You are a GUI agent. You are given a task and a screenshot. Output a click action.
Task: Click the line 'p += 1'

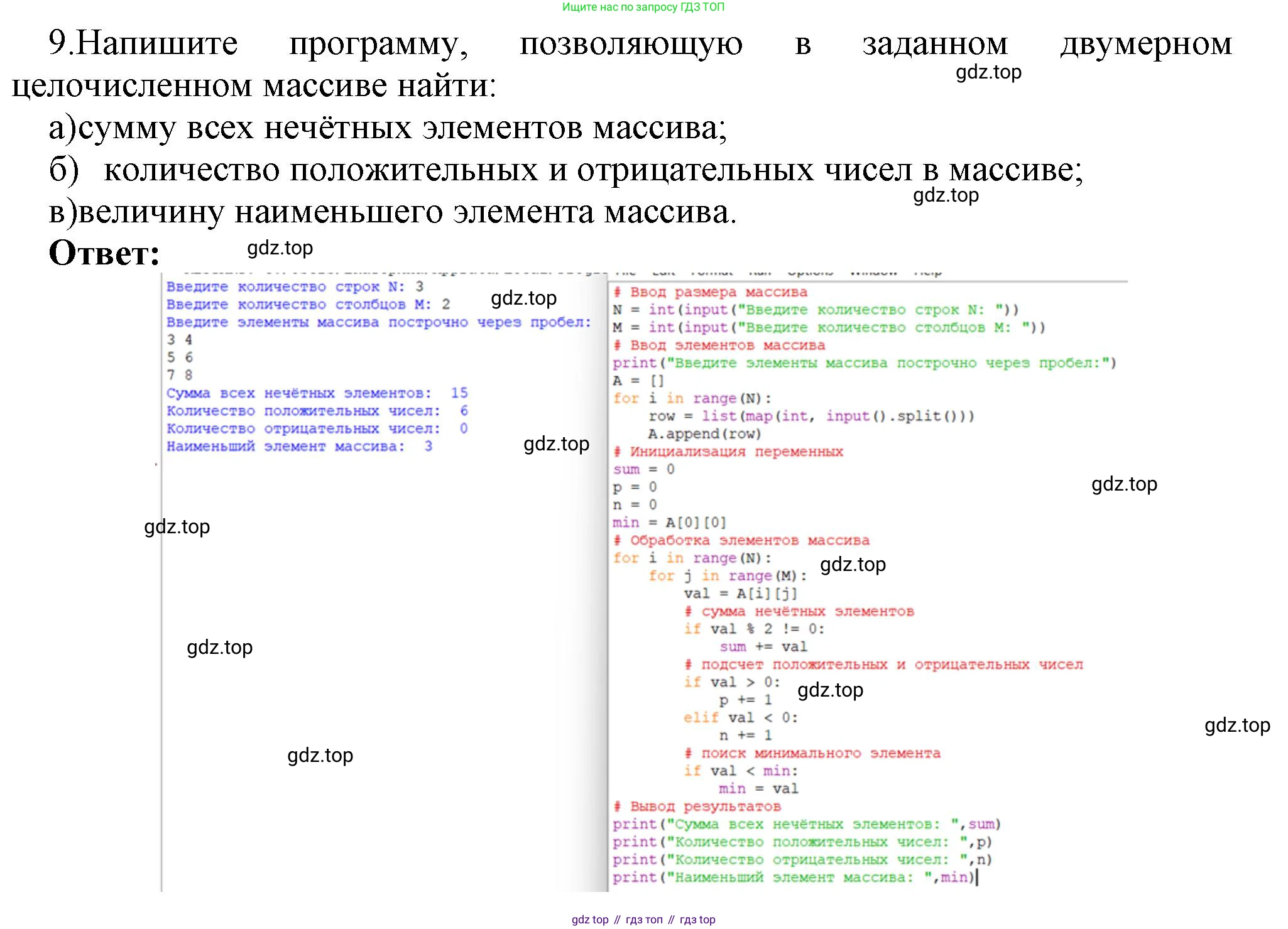click(746, 700)
